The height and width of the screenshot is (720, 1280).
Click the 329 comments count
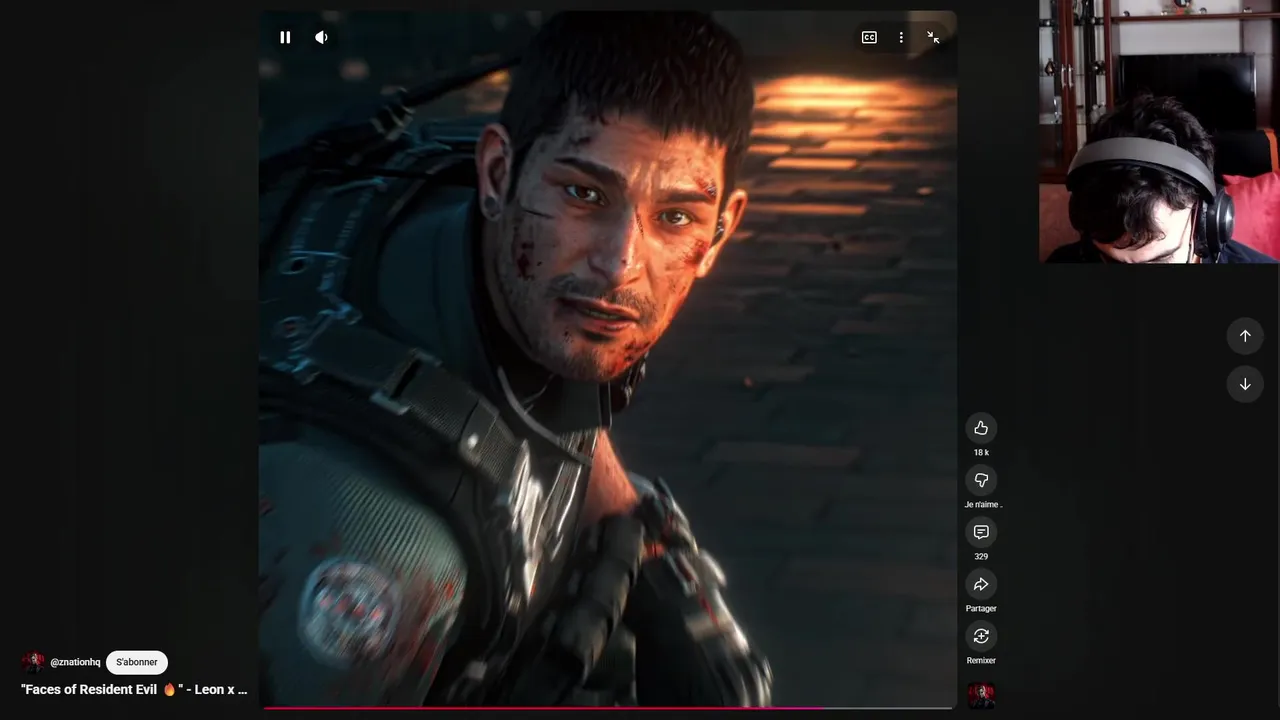click(x=981, y=556)
